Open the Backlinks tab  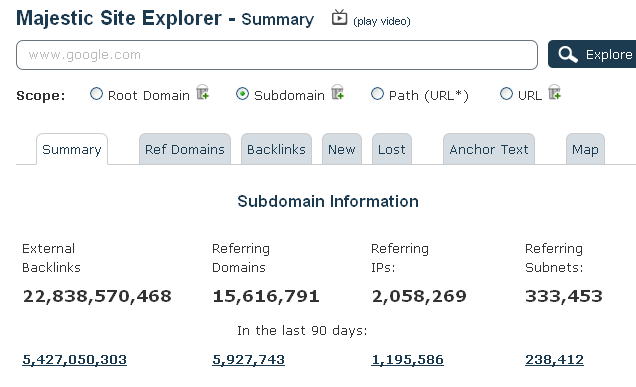point(276,149)
